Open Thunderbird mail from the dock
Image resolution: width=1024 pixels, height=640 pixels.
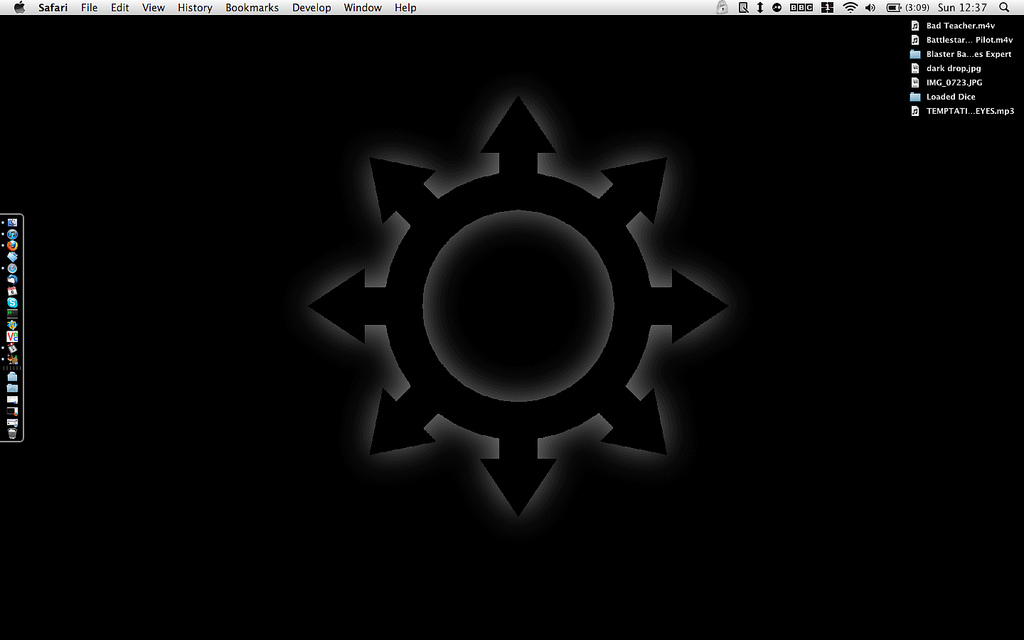pos(12,280)
